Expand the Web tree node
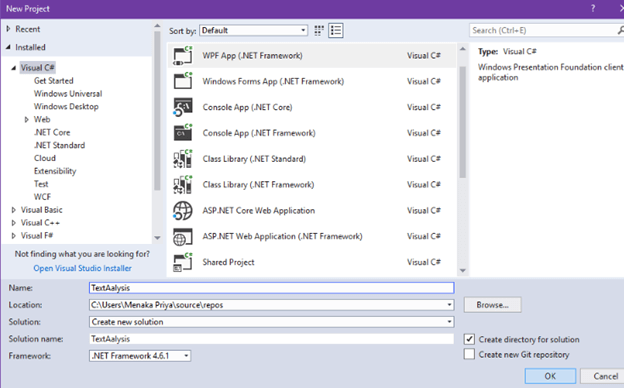Image resolution: width=624 pixels, height=388 pixels. (27, 119)
